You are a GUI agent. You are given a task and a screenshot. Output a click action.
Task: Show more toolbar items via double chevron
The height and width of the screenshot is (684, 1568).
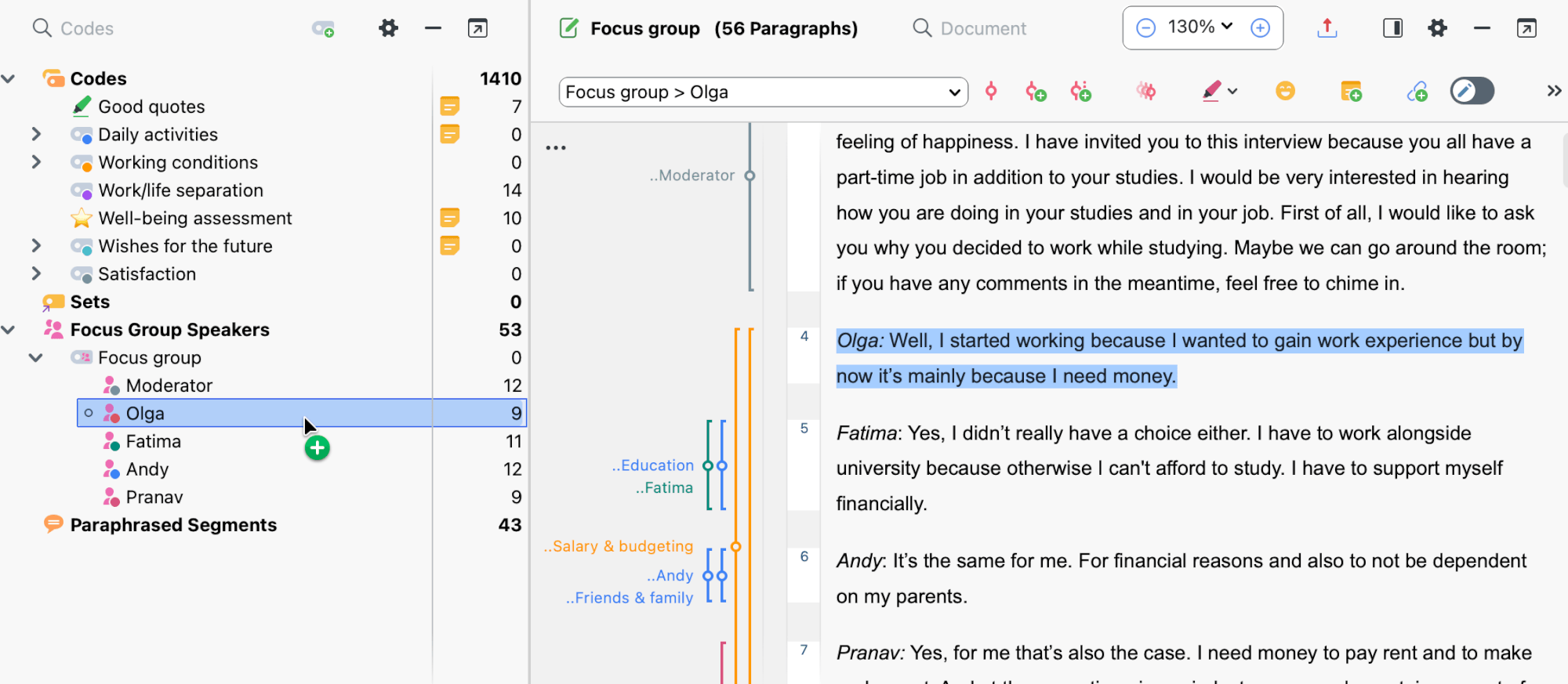tap(1554, 91)
